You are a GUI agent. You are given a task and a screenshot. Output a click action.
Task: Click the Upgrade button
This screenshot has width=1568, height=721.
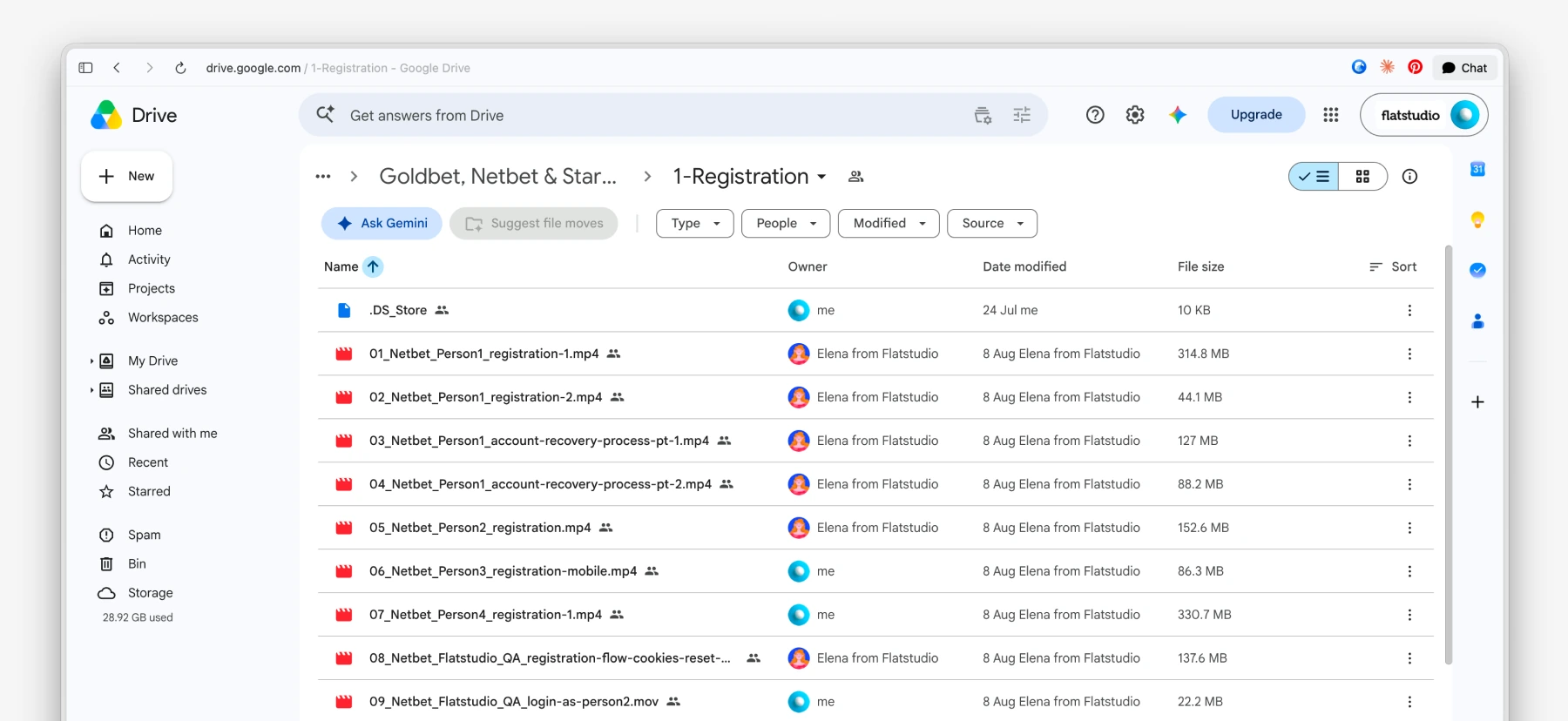coord(1256,115)
